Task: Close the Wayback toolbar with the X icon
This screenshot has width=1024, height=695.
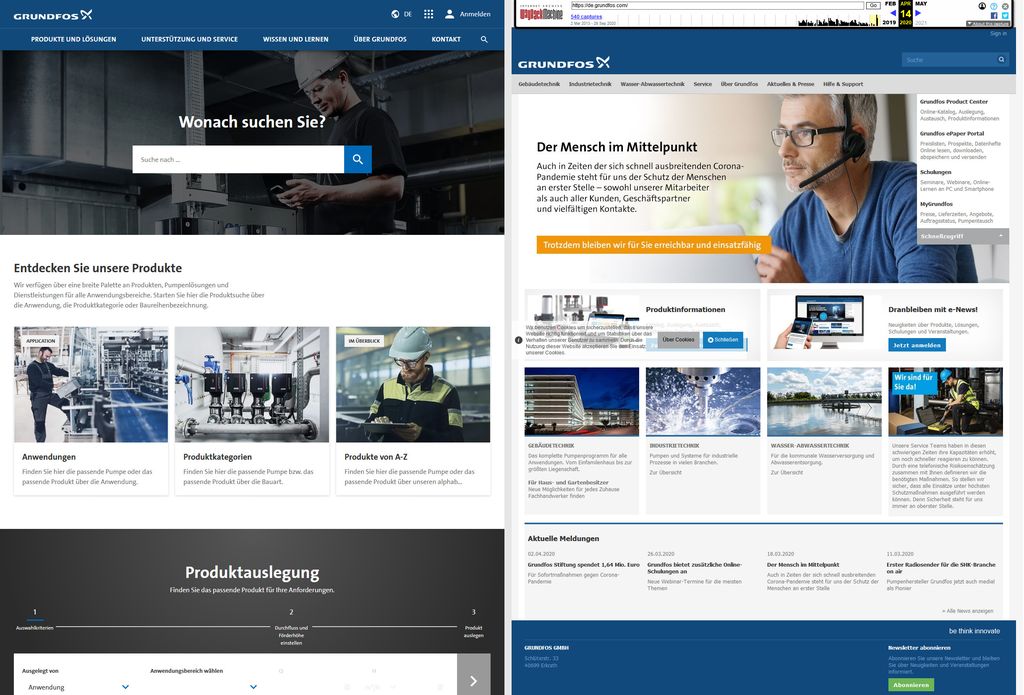Action: coord(1005,7)
